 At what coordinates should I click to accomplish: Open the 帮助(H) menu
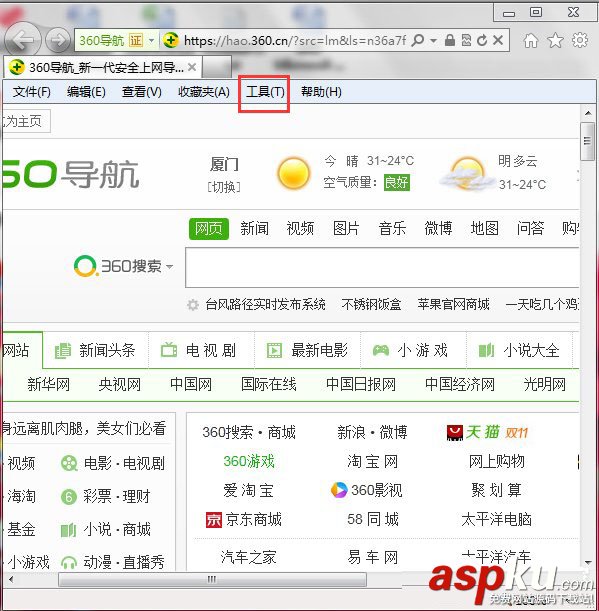pyautogui.click(x=321, y=92)
